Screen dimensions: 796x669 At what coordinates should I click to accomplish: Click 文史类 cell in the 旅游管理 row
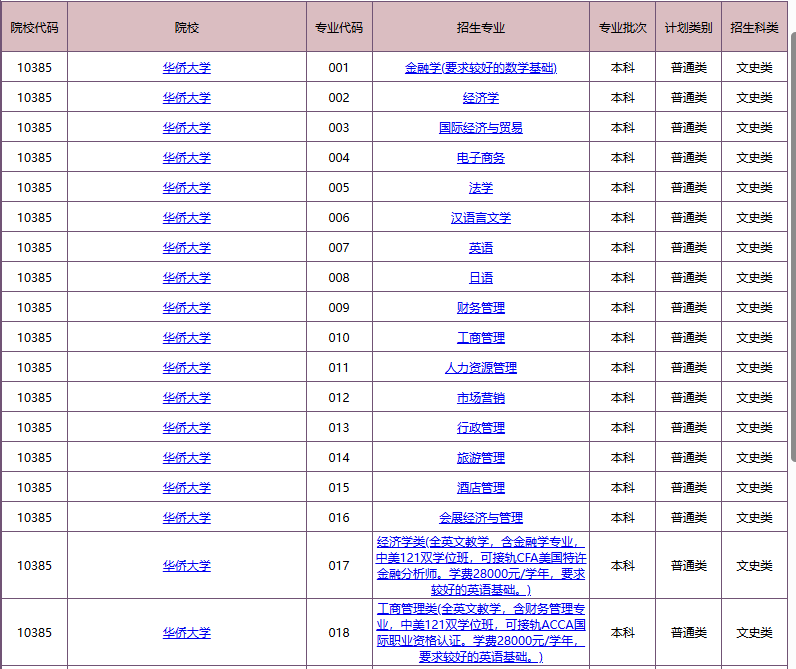pos(754,457)
